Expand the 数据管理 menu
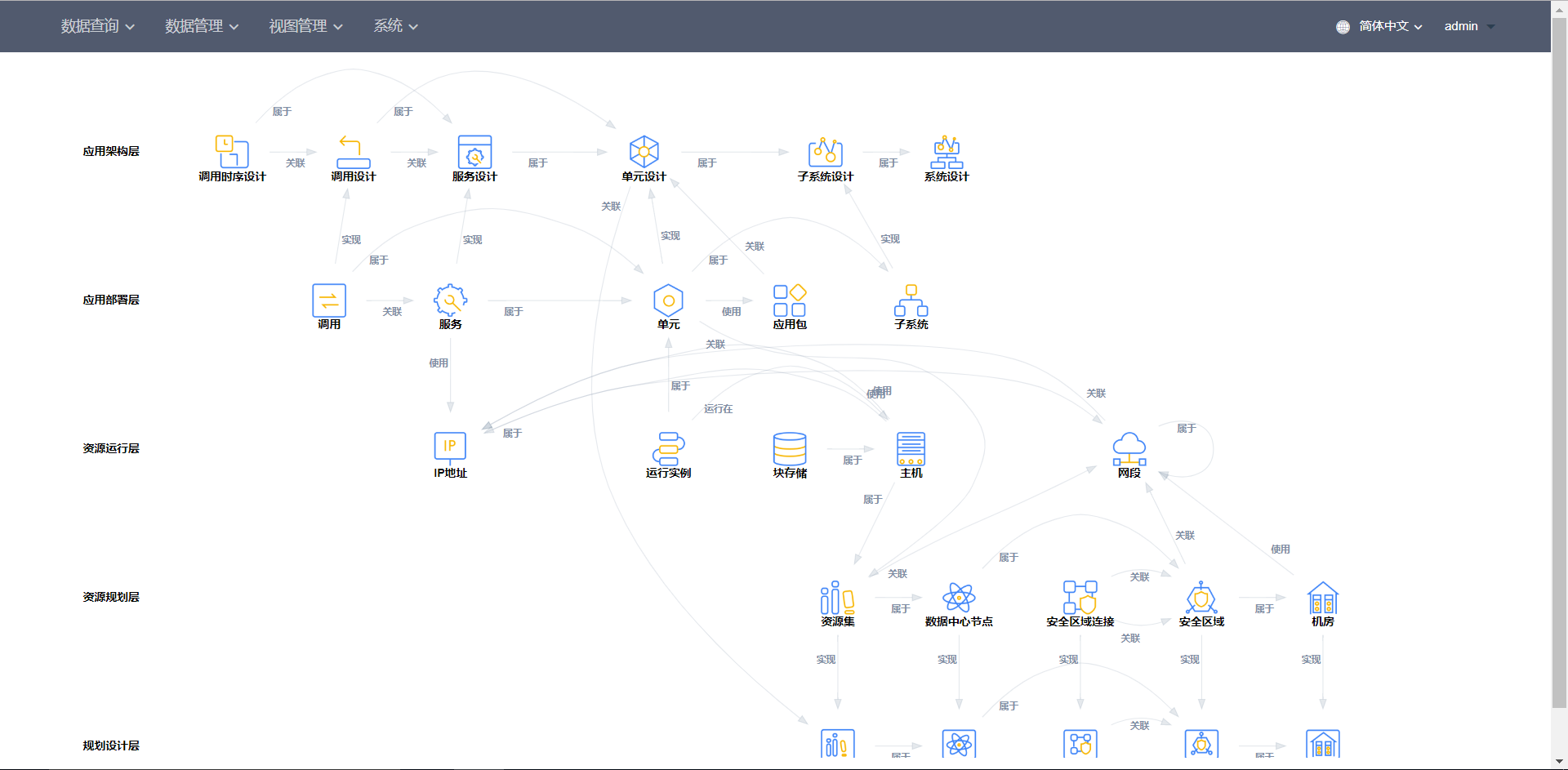The height and width of the screenshot is (770, 1568). pos(202,26)
